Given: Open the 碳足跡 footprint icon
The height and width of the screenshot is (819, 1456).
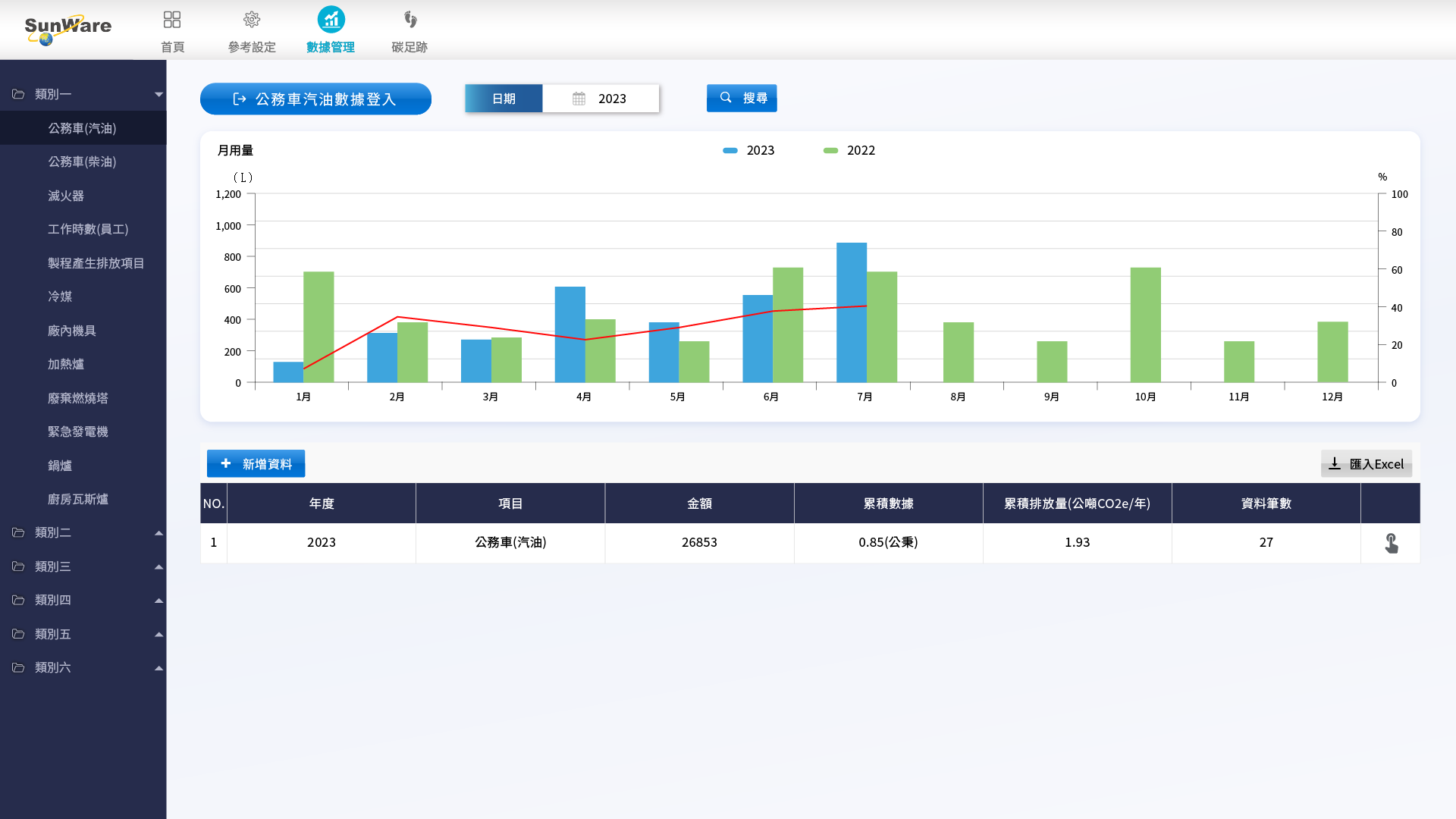Looking at the screenshot, I should [x=409, y=20].
